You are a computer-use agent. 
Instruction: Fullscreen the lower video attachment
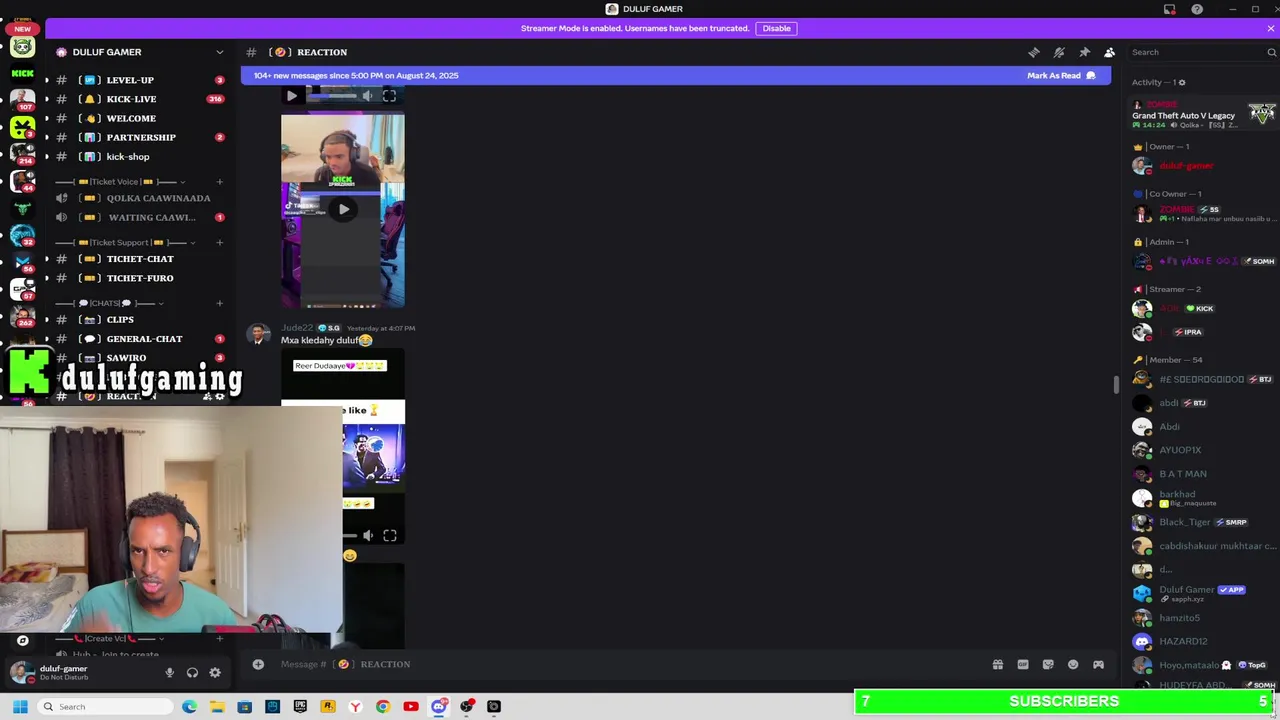click(389, 536)
